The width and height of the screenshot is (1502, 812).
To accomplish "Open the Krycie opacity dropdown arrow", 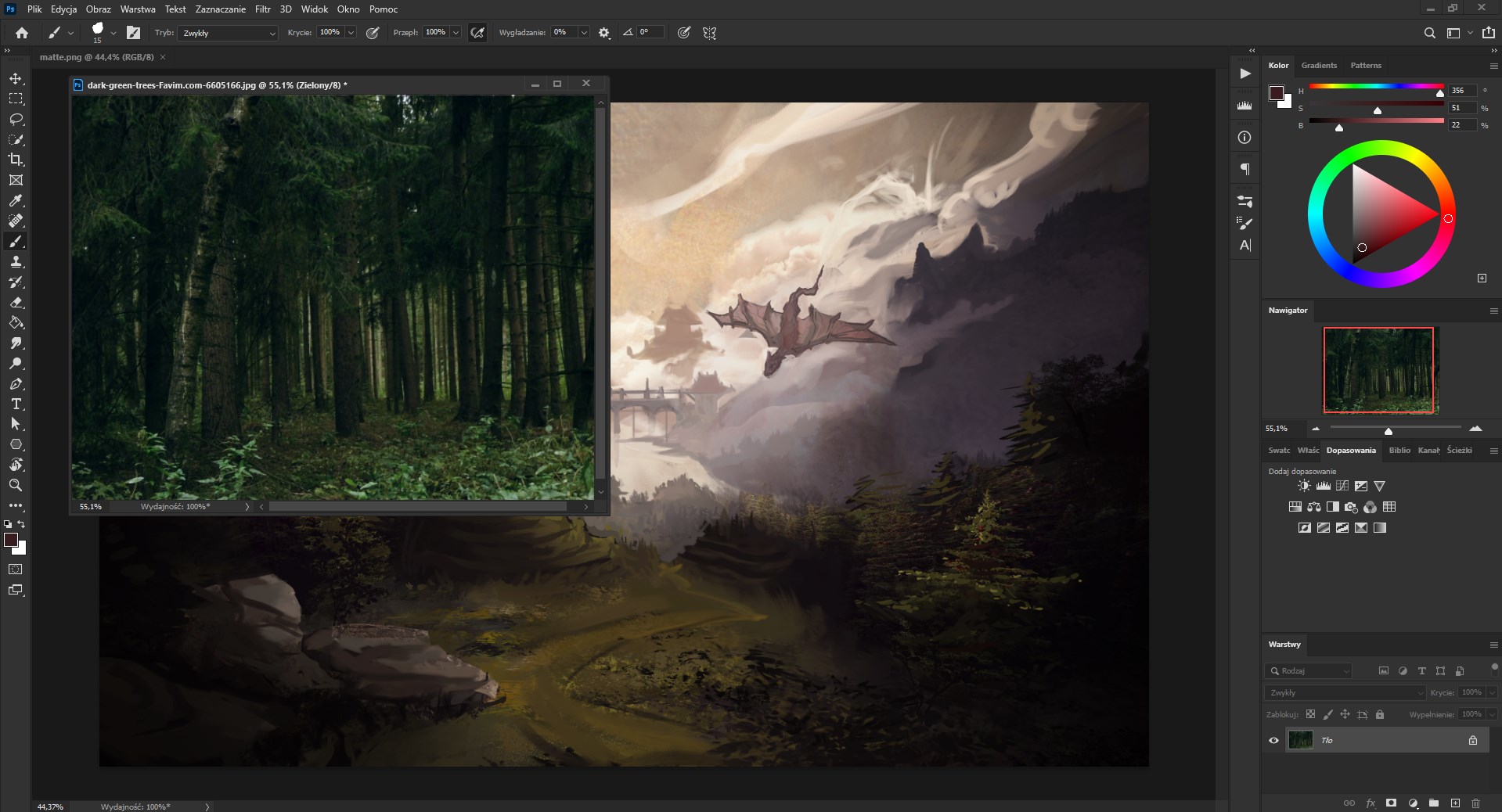I will (351, 33).
